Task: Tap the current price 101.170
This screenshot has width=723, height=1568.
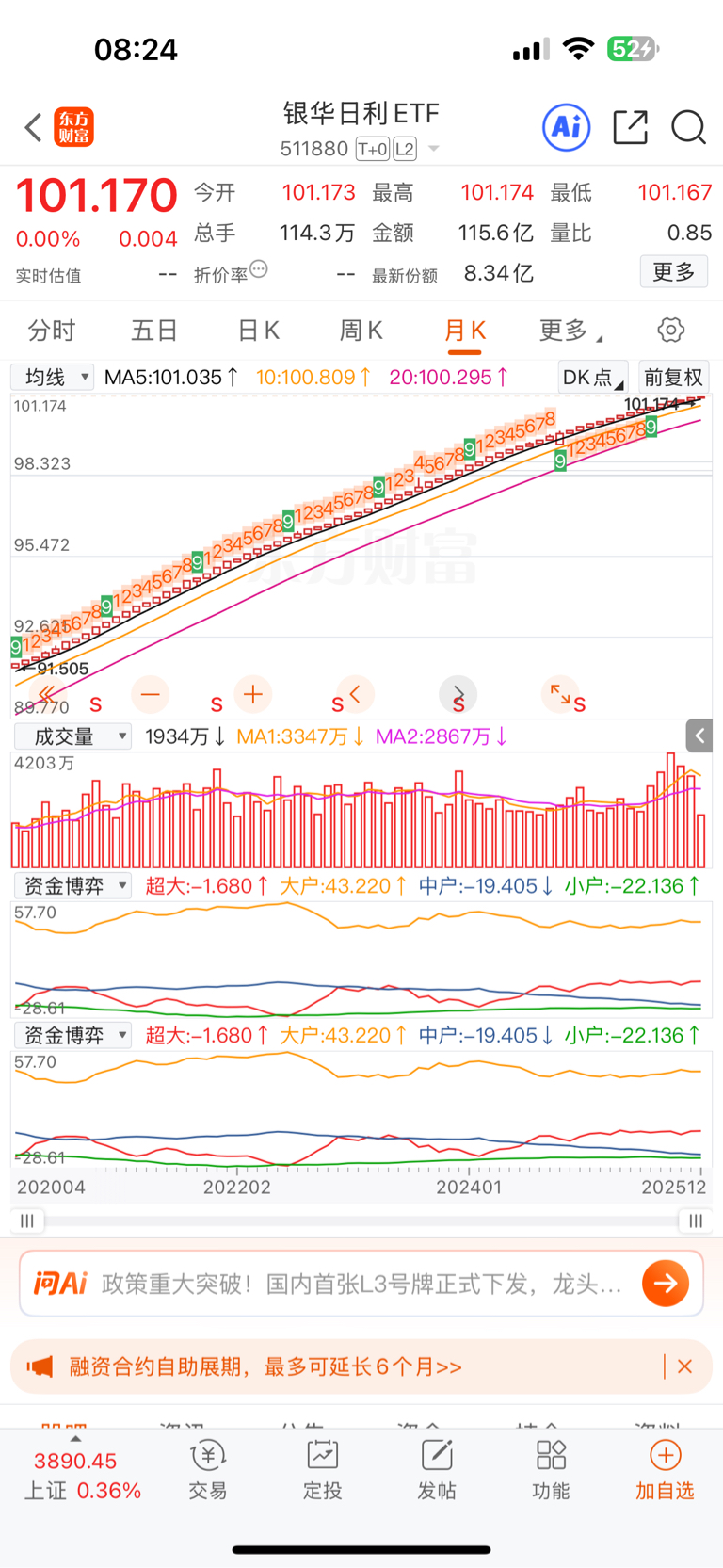Action: point(96,196)
